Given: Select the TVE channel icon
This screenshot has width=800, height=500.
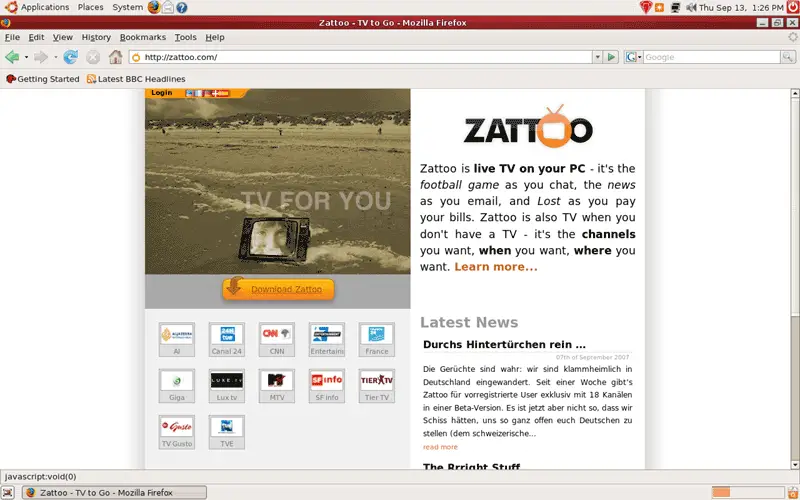Looking at the screenshot, I should pos(227,432).
